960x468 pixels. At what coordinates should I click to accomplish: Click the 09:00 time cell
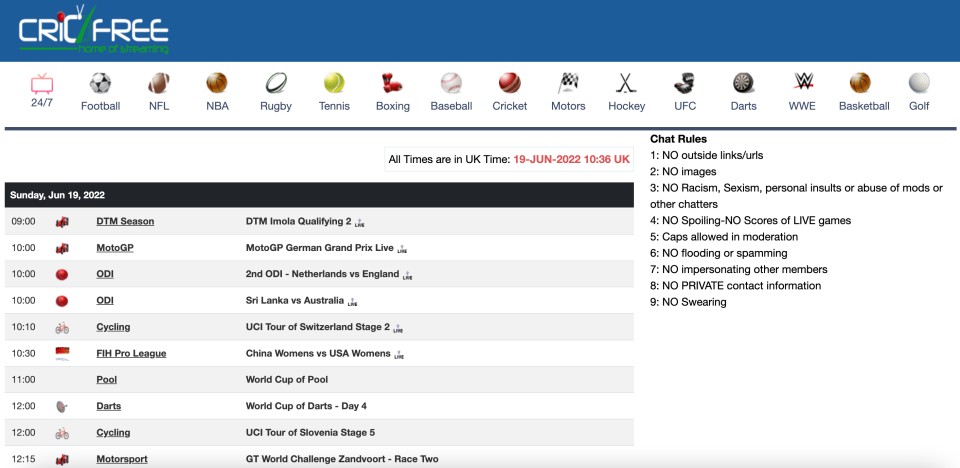pyautogui.click(x=23, y=221)
